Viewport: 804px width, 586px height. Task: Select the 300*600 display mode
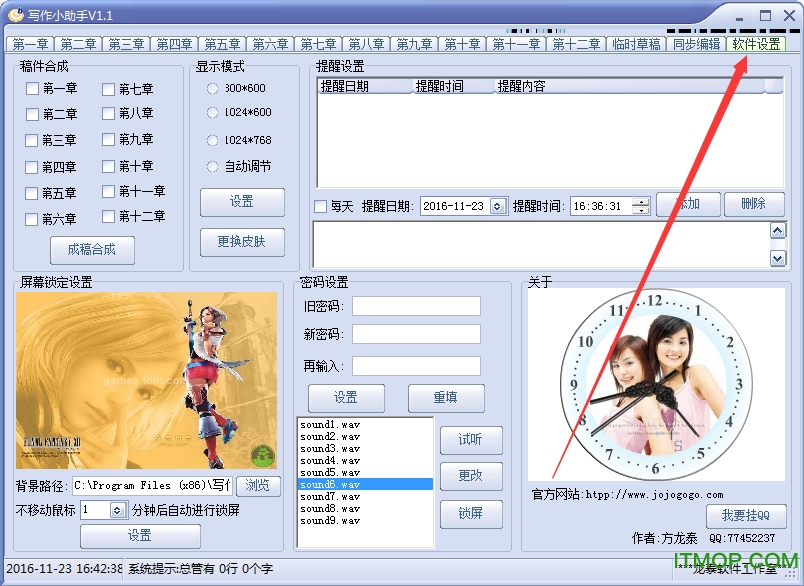[x=211, y=89]
